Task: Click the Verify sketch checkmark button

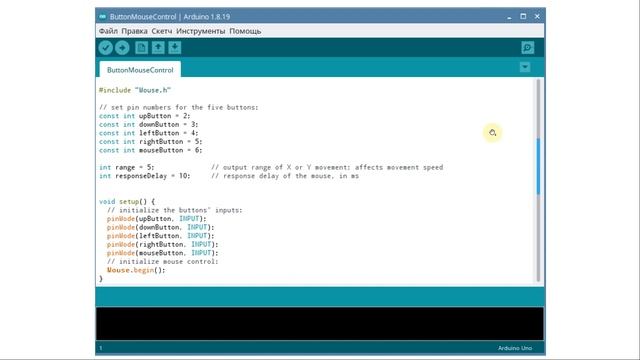Action: (106, 48)
